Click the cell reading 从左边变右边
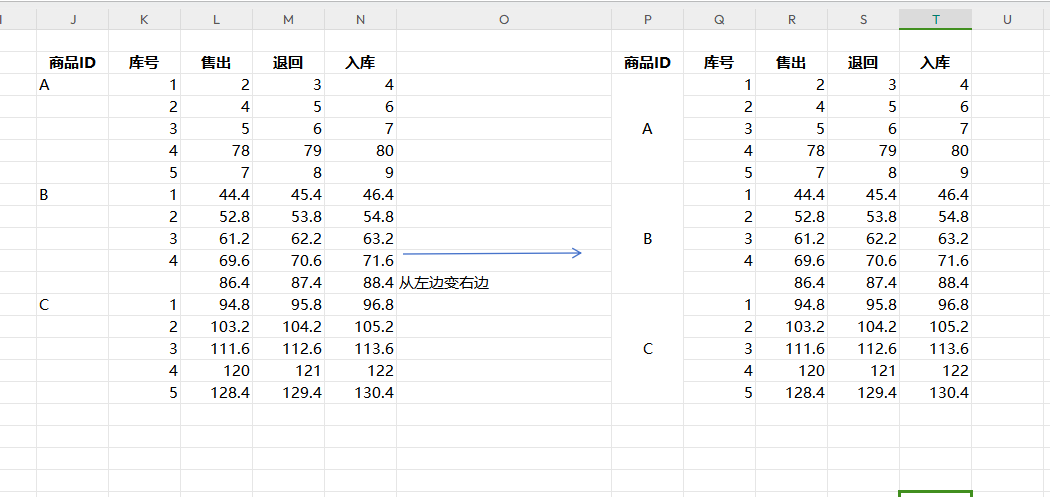Image resolution: width=1050 pixels, height=497 pixels. tap(444, 283)
